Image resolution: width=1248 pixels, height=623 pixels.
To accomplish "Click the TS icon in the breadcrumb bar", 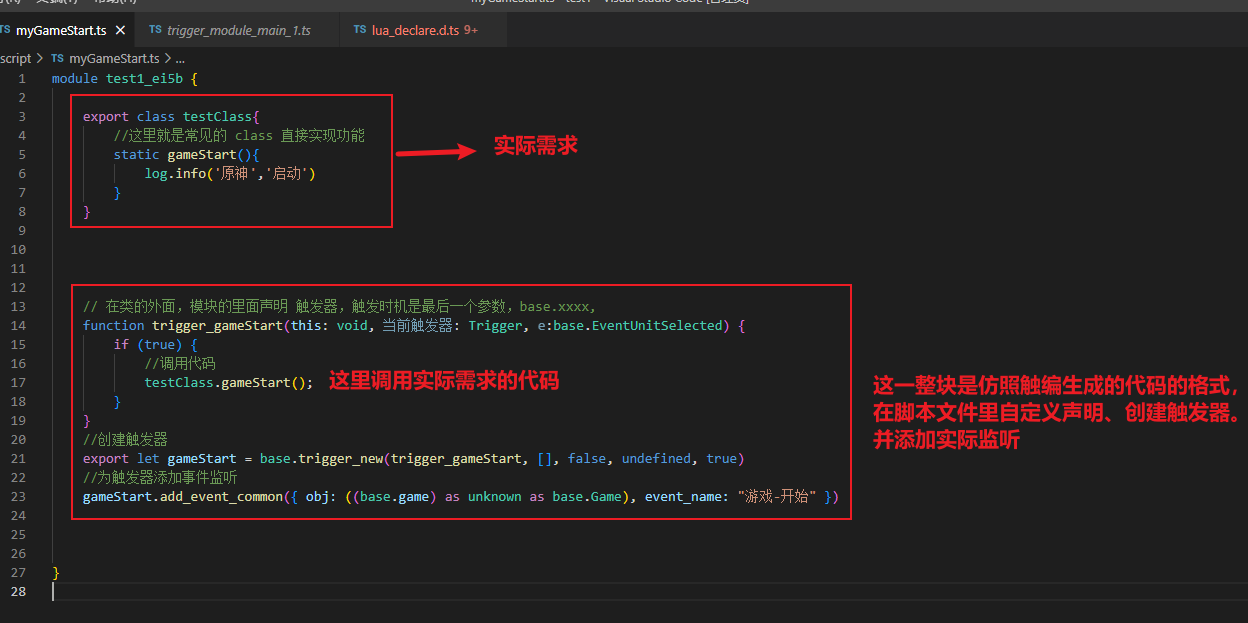I will pos(57,58).
